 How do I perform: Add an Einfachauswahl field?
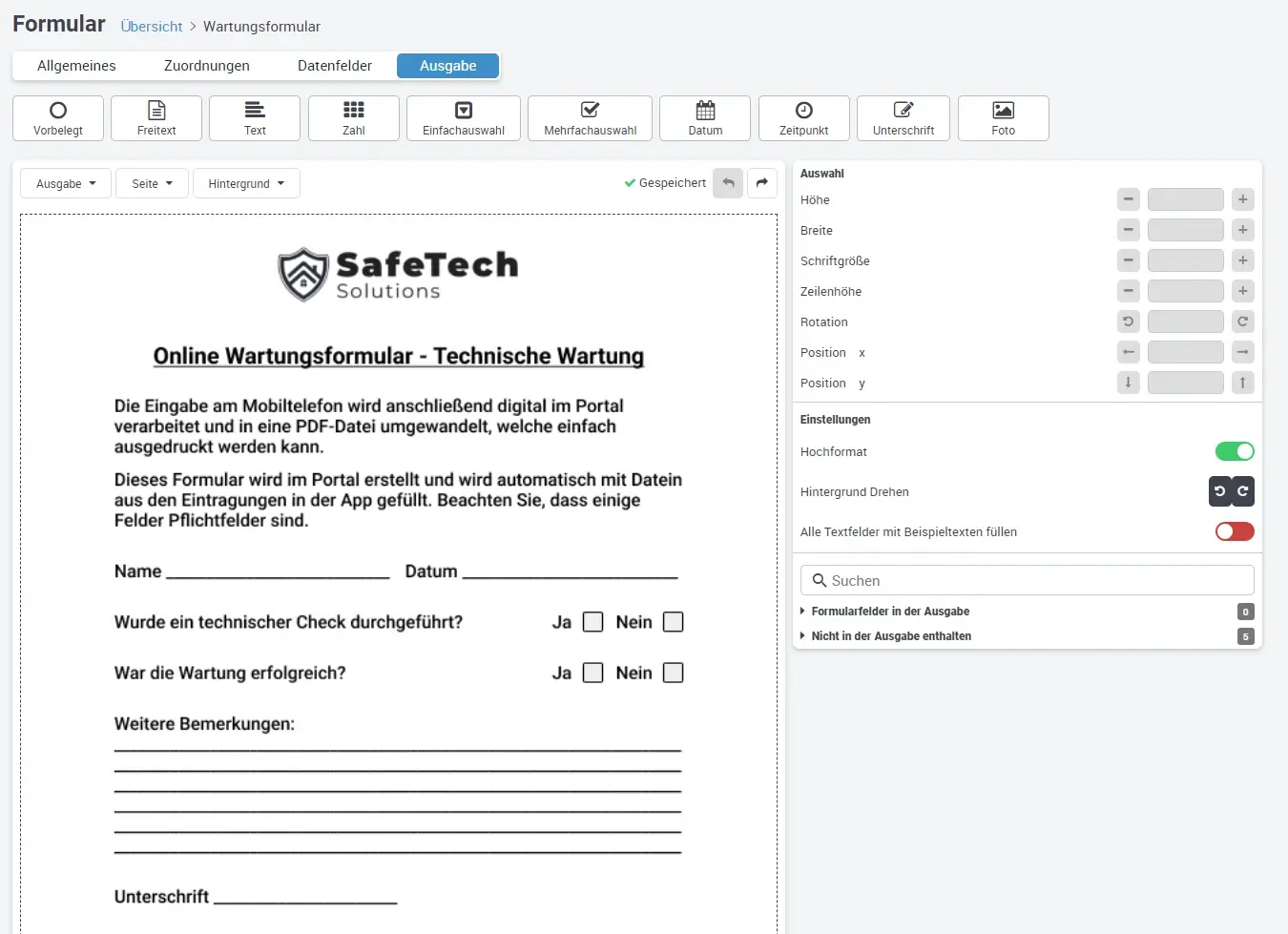463,118
